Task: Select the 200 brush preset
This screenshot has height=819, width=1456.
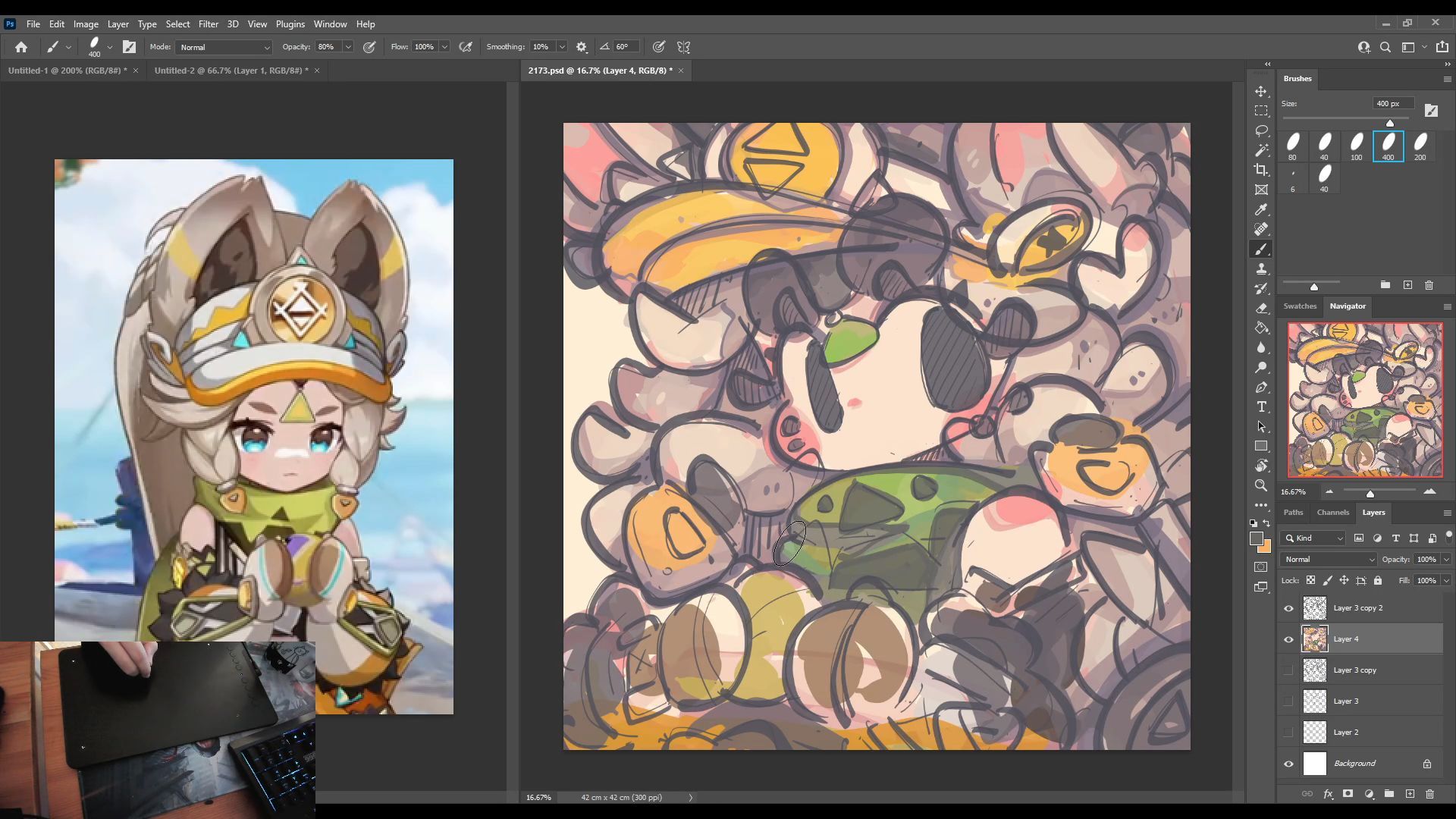Action: click(x=1420, y=146)
